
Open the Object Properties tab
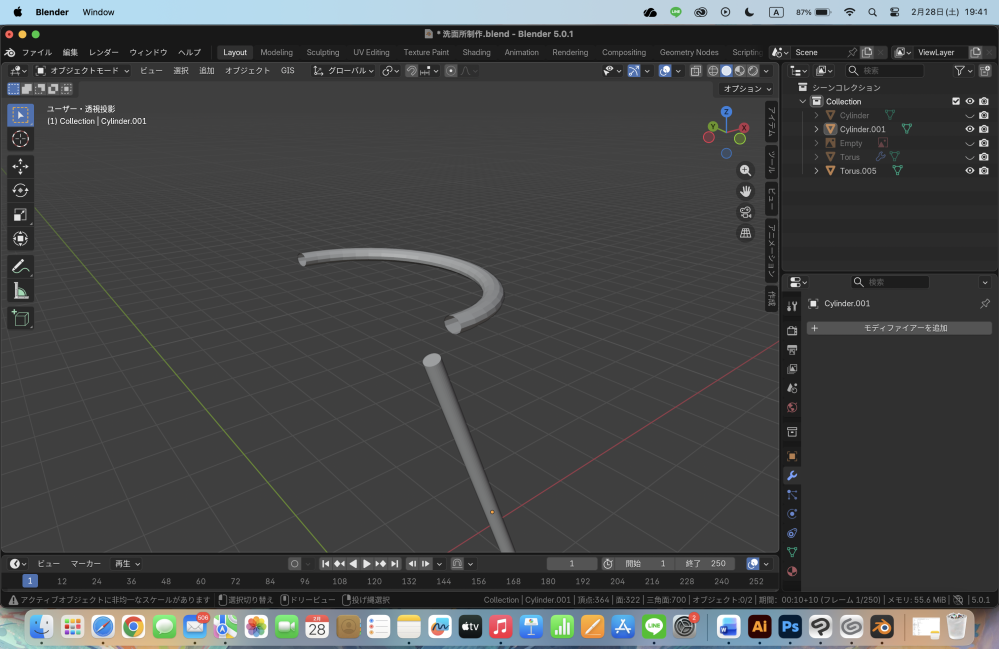tap(792, 457)
